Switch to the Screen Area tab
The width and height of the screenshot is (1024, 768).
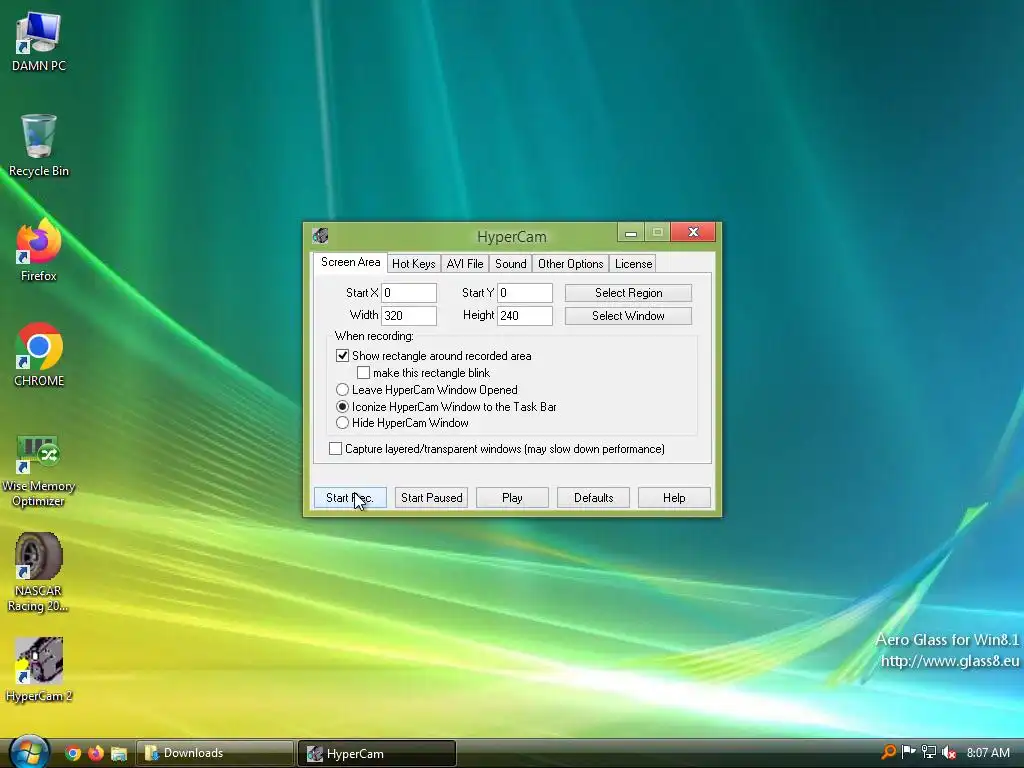click(350, 263)
